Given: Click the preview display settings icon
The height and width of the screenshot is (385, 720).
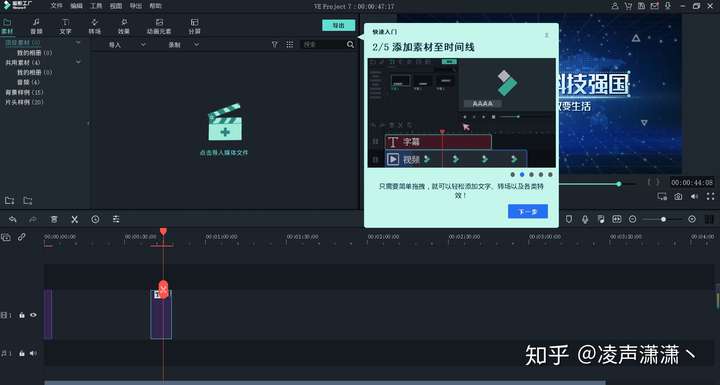Looking at the screenshot, I should [662, 197].
